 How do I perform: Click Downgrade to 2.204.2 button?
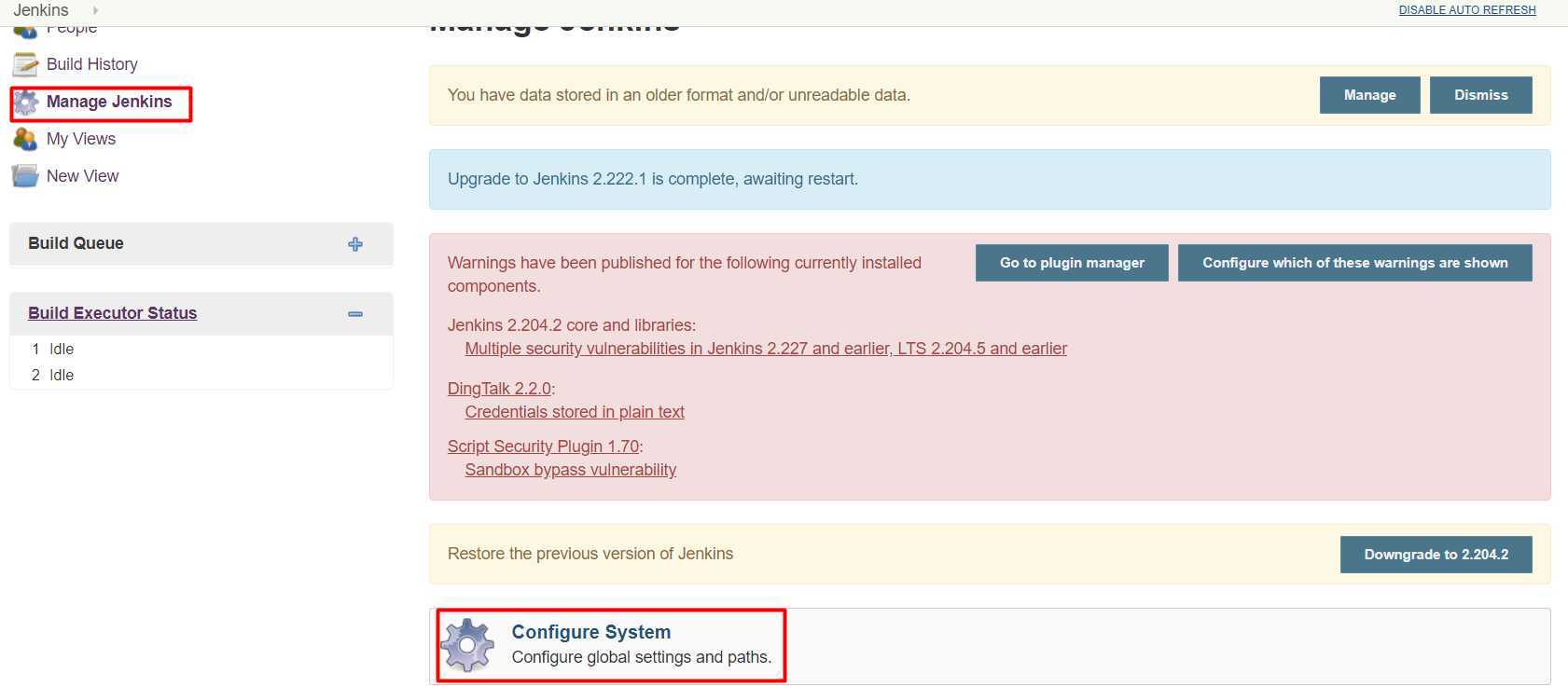(x=1436, y=555)
